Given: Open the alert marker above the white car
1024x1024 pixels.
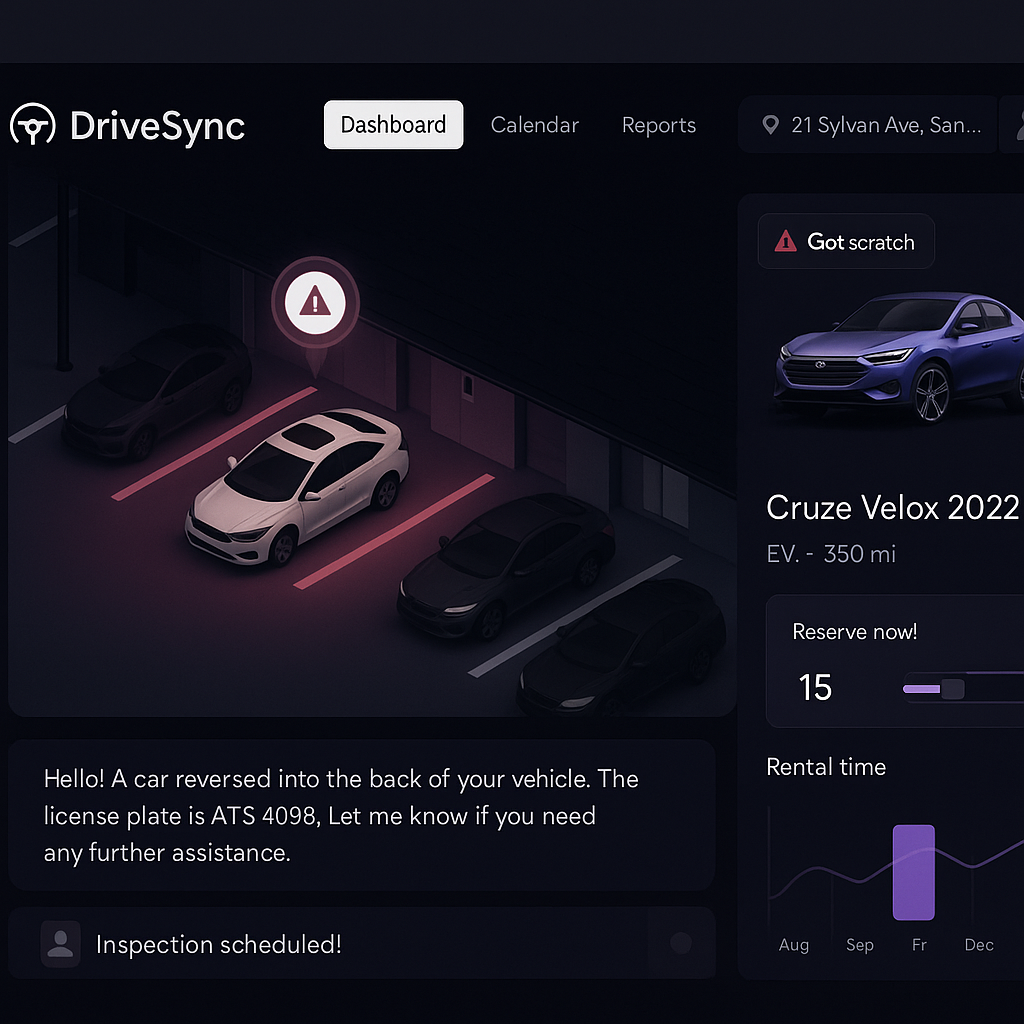Looking at the screenshot, I should tap(315, 301).
